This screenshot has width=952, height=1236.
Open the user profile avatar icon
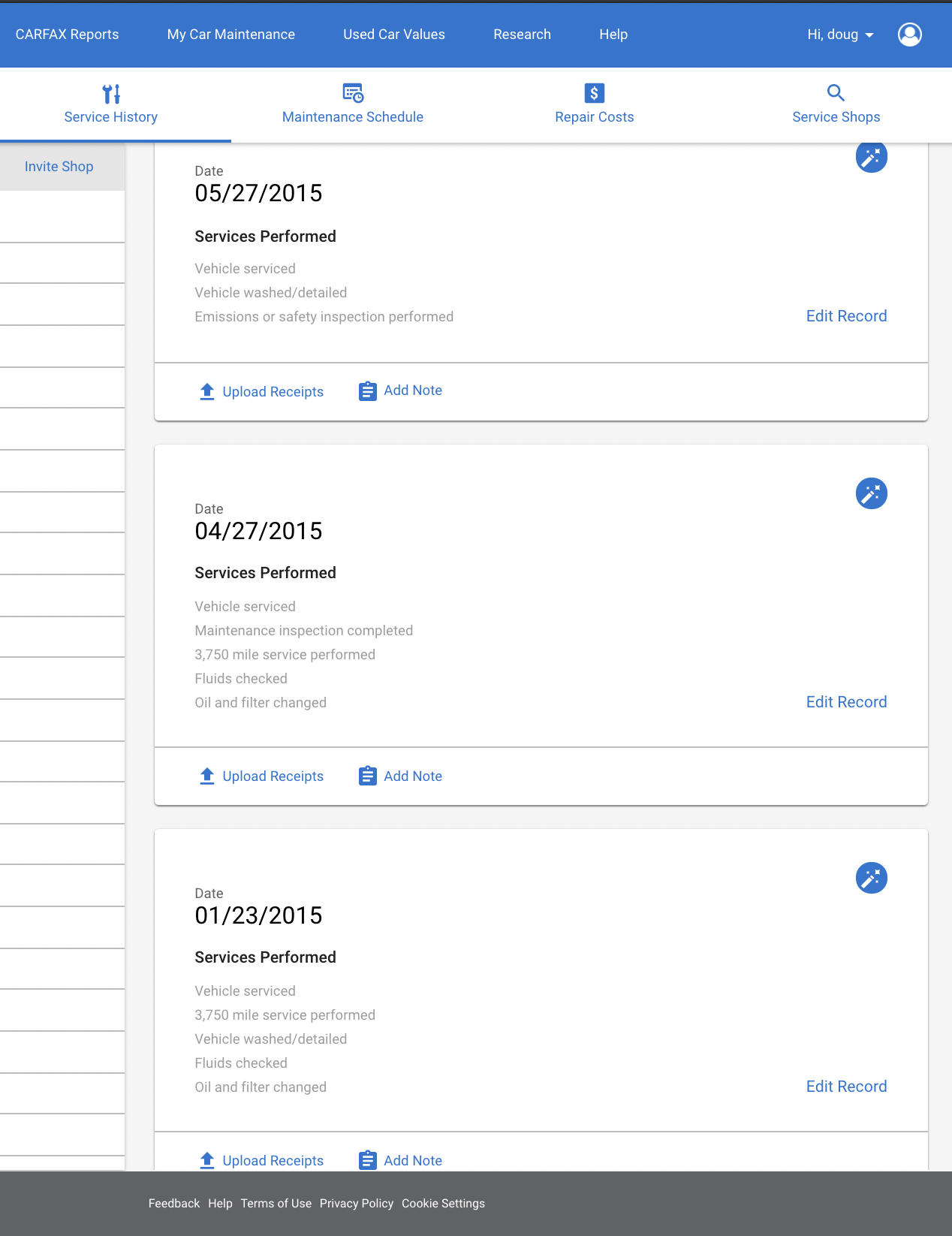[x=910, y=35]
